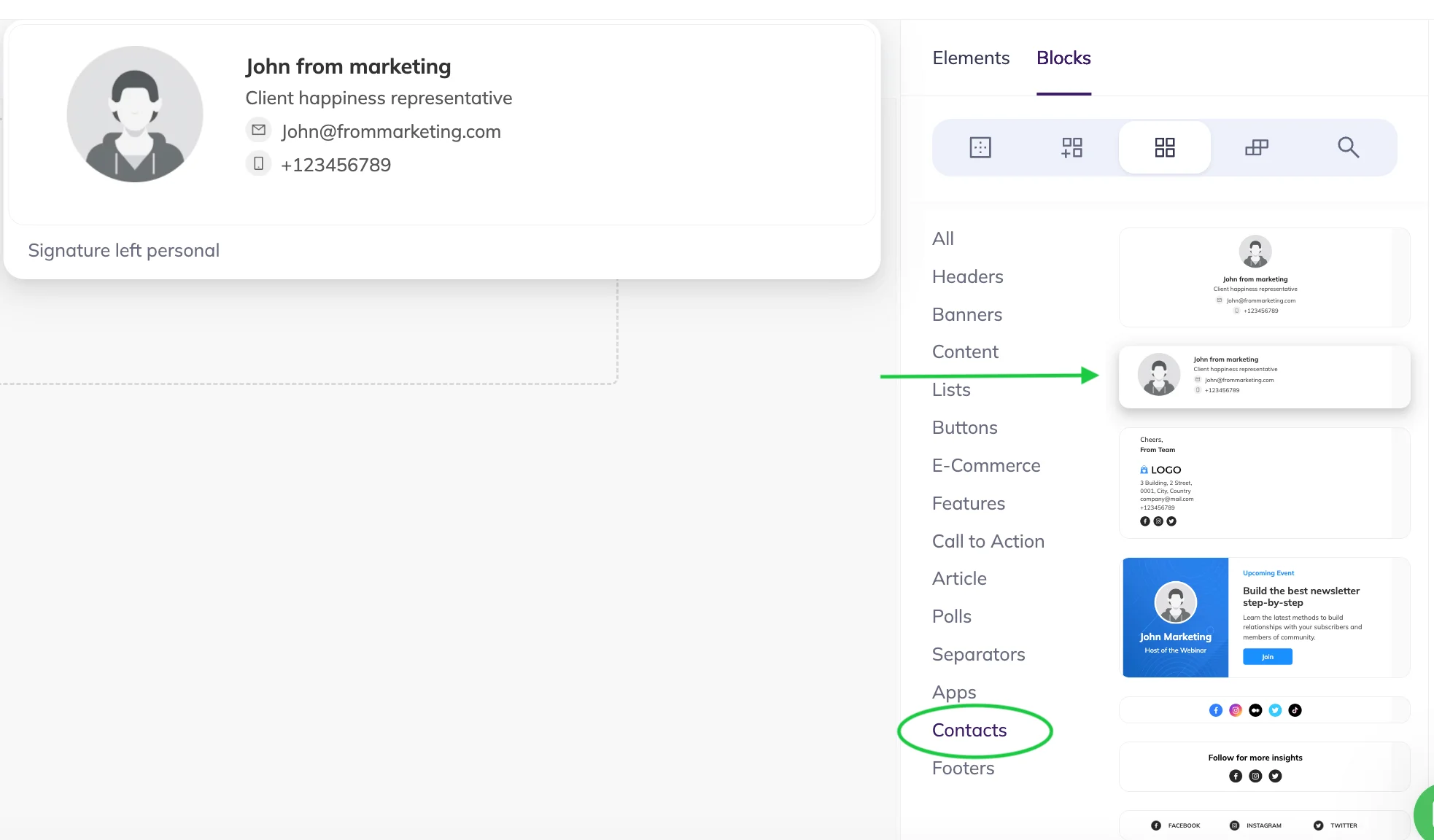Select the prebuilt blocks grid icon
Image resolution: width=1434 pixels, height=840 pixels.
tap(1165, 147)
